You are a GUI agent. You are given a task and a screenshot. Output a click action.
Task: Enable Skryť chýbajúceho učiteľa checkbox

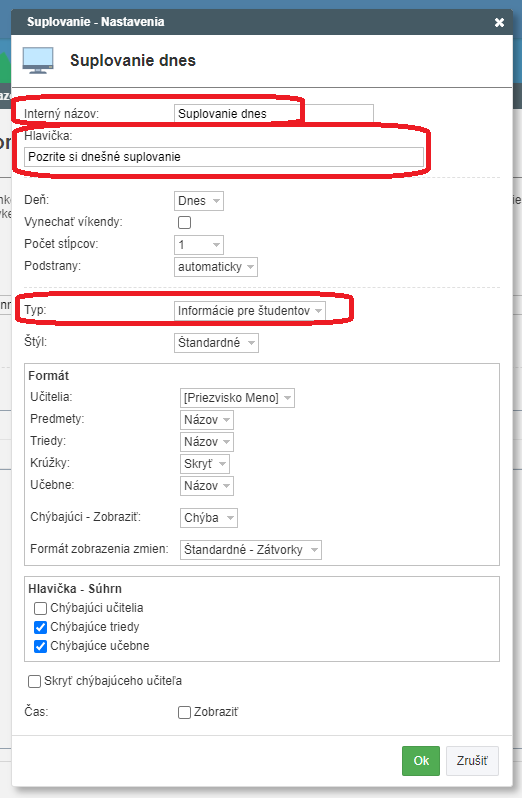click(34, 681)
